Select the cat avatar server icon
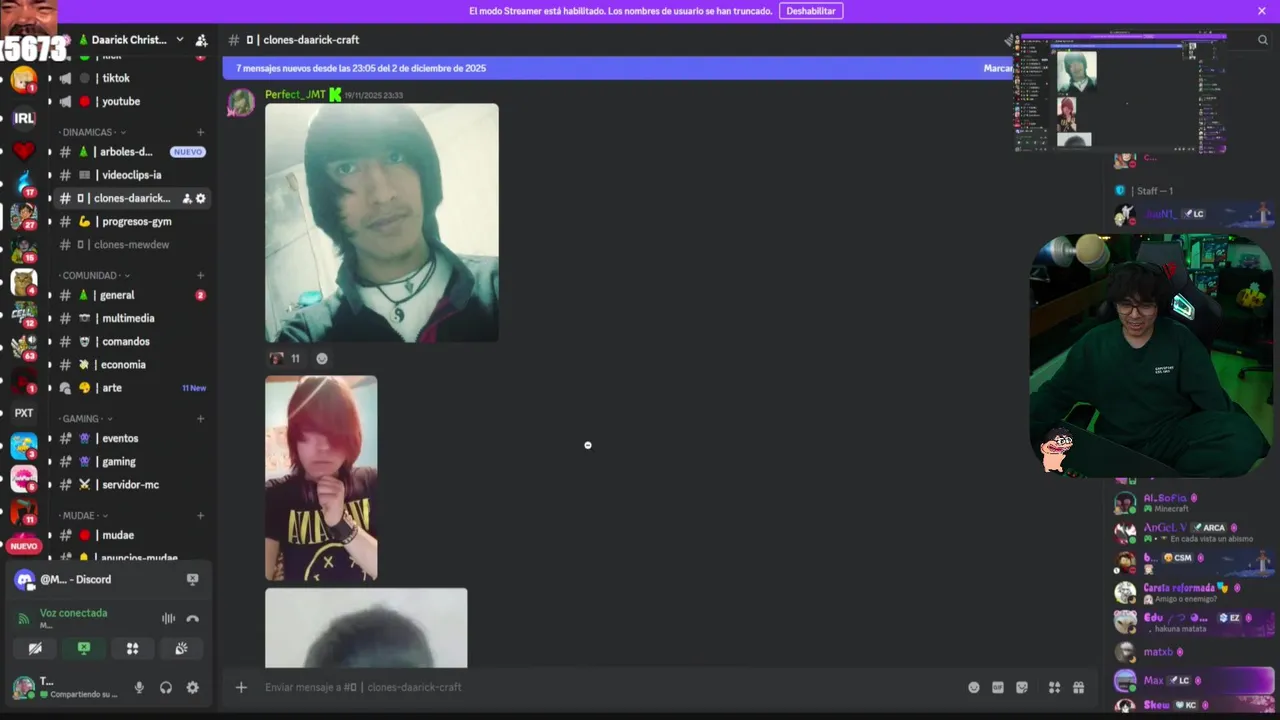Screen dimensions: 1280x720 24,282
